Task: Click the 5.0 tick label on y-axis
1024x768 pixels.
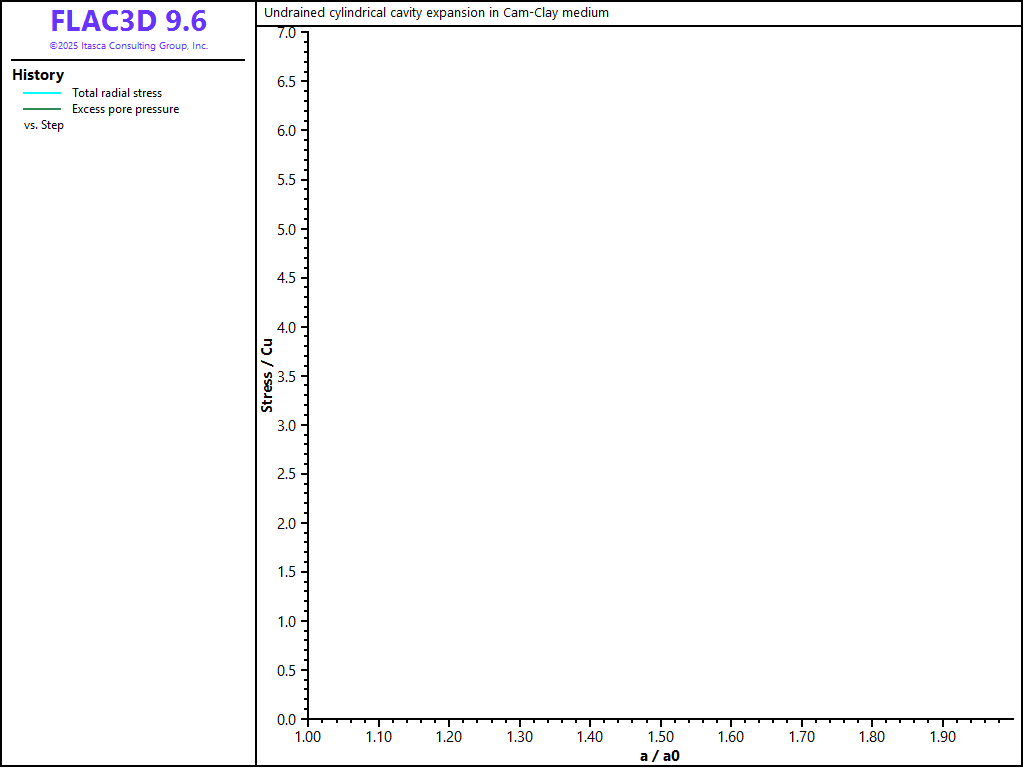Action: (x=286, y=229)
